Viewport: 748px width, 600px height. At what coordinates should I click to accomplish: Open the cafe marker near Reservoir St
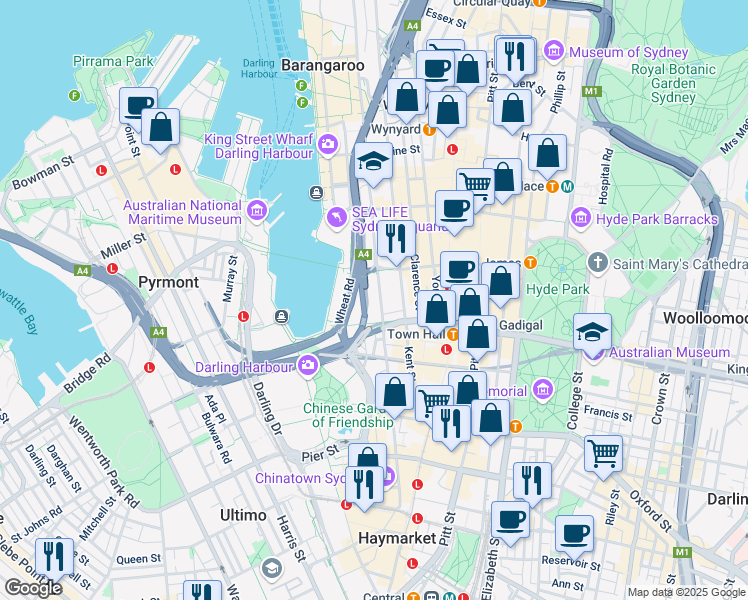click(x=574, y=535)
